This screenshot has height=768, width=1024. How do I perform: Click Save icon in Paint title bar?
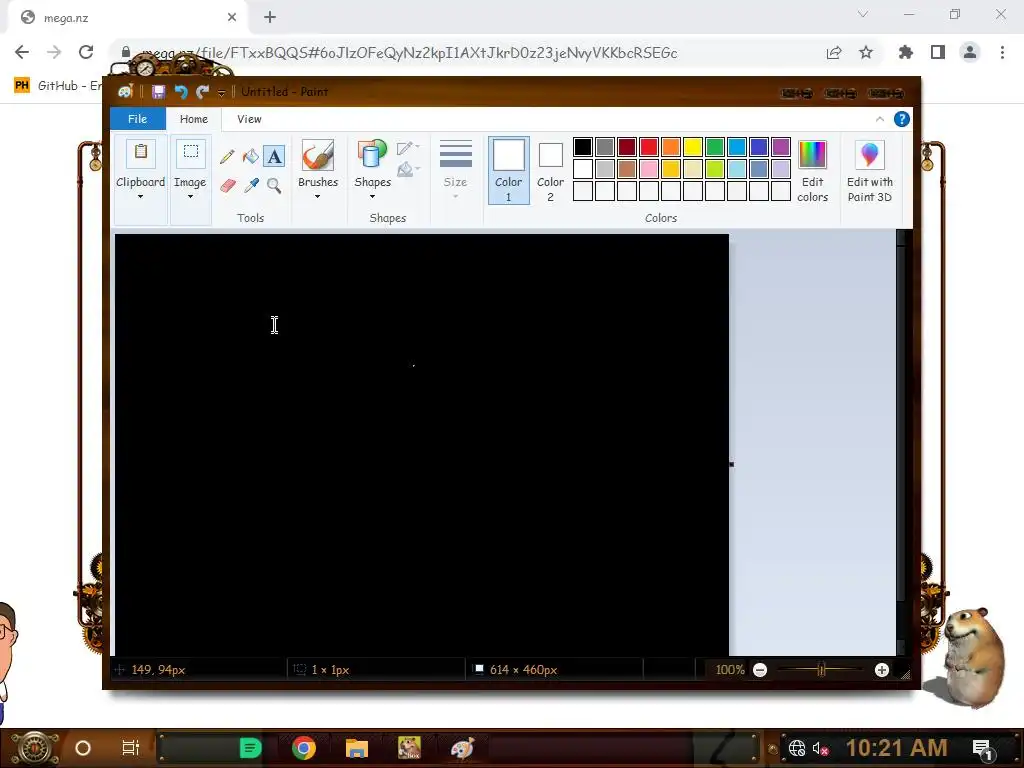(x=158, y=92)
